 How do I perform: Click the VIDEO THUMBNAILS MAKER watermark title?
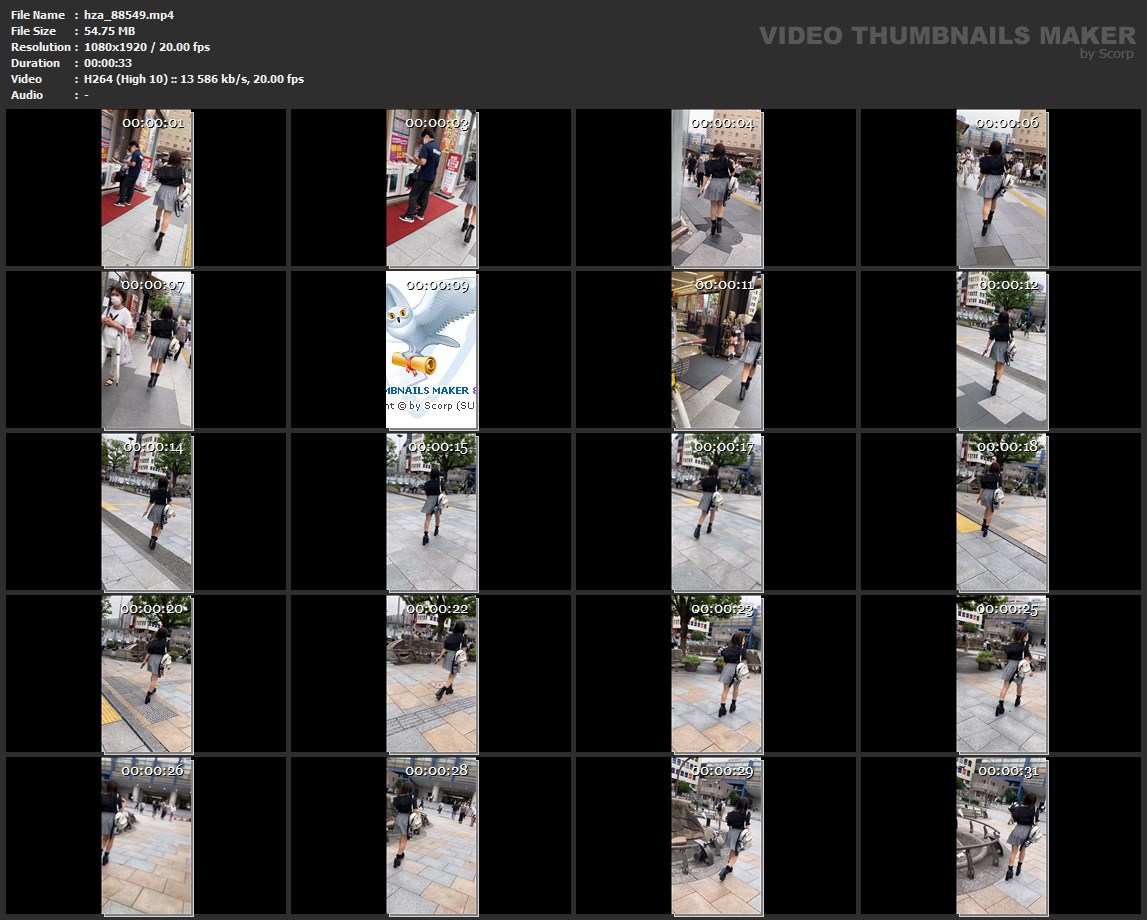pyautogui.click(x=946, y=35)
